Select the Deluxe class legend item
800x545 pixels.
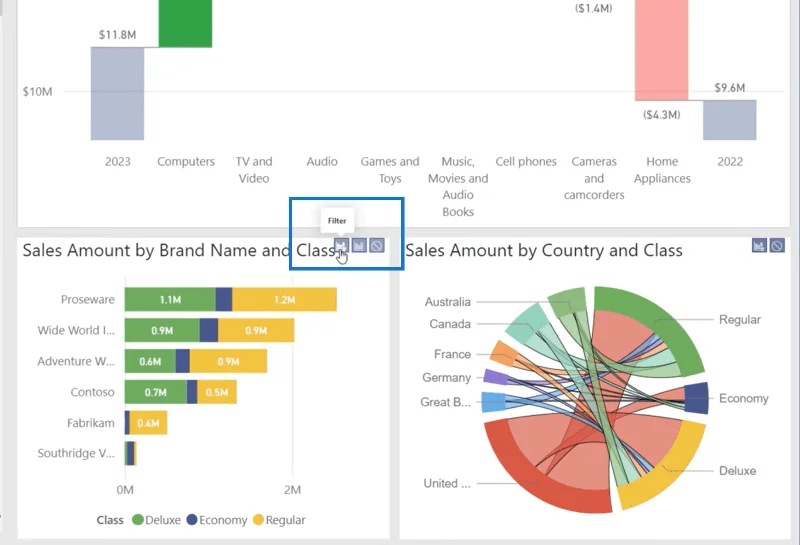tap(156, 520)
